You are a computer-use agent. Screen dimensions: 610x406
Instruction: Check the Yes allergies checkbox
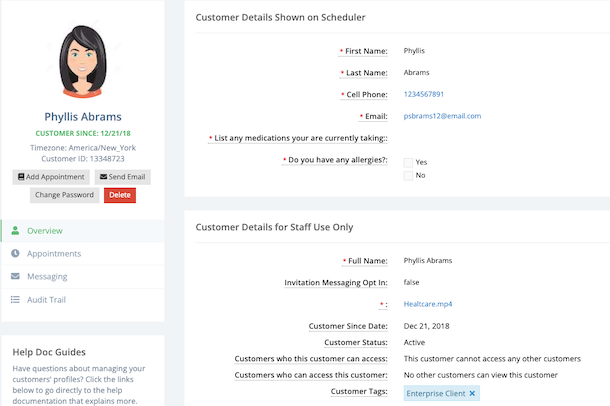coord(408,162)
